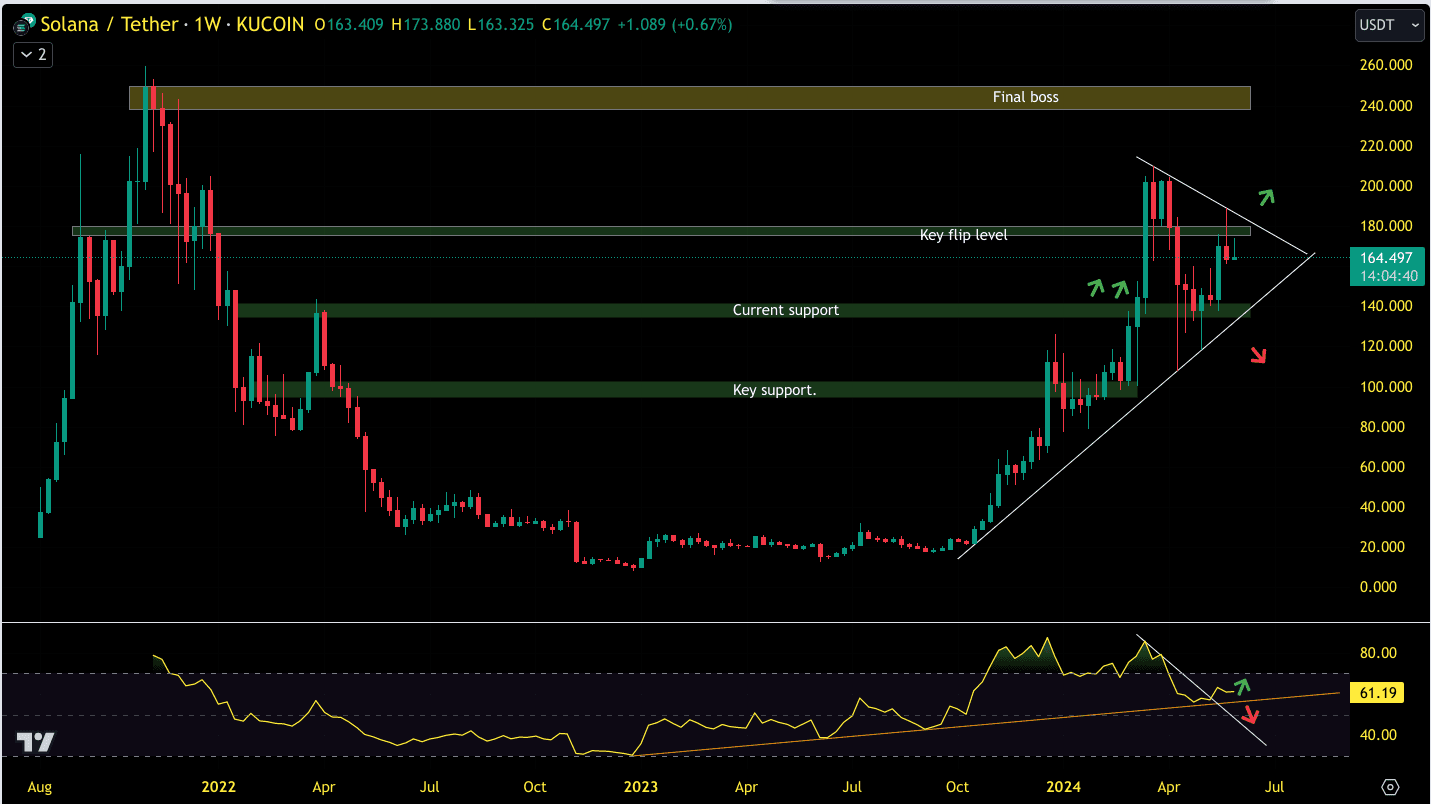Click the TradingView logo in indicator pane
Screen dimensions: 1431x804
[x=35, y=742]
